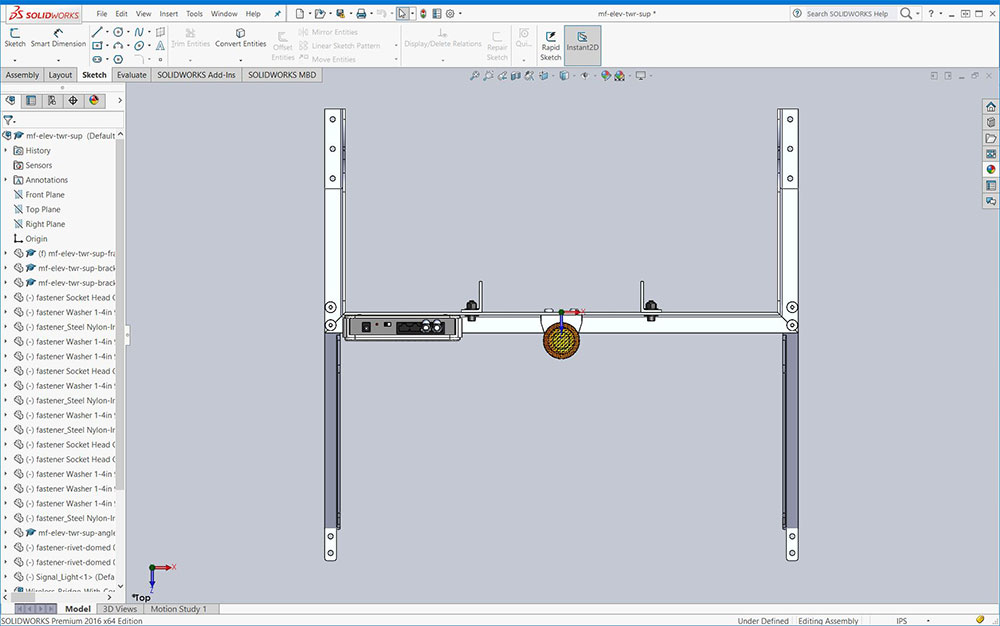Viewport: 1000px width, 626px height.
Task: Click the IPS unit system button
Action: point(902,621)
